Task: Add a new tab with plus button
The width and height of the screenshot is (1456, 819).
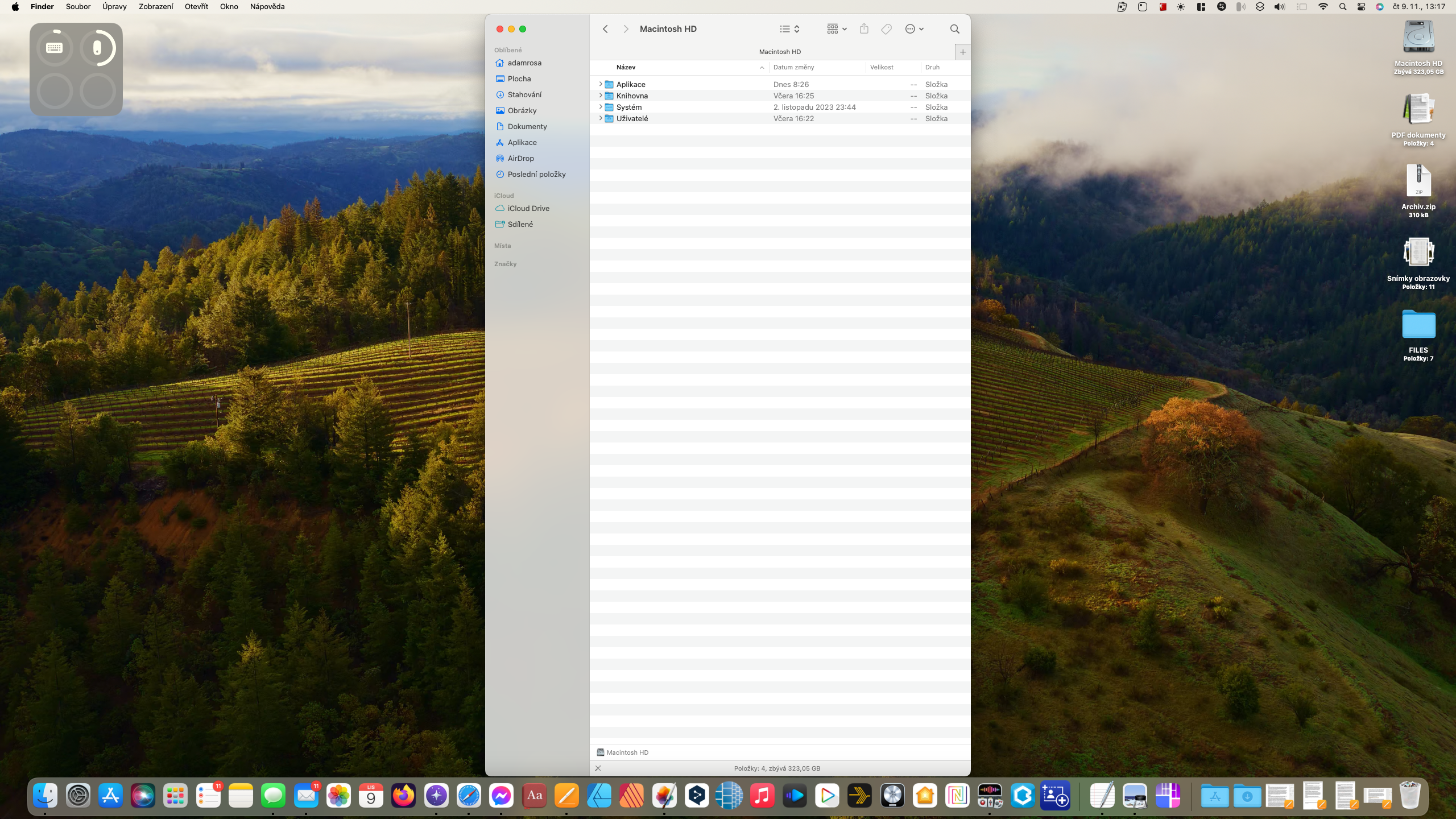Action: click(x=962, y=52)
